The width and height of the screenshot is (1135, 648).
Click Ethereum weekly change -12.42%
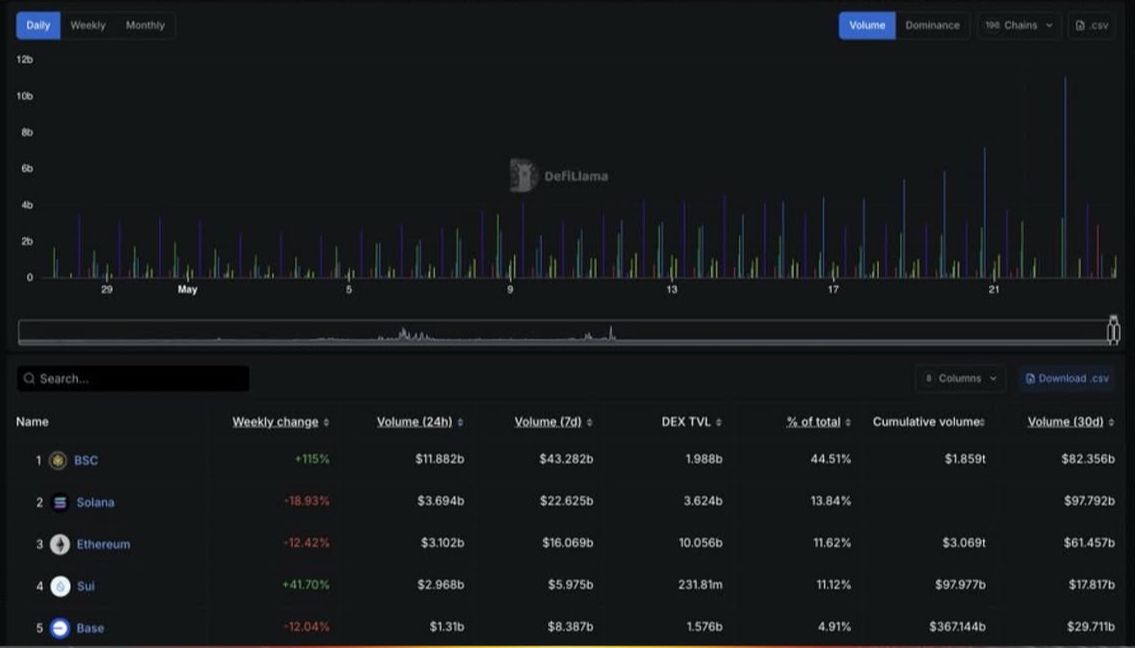pos(307,543)
